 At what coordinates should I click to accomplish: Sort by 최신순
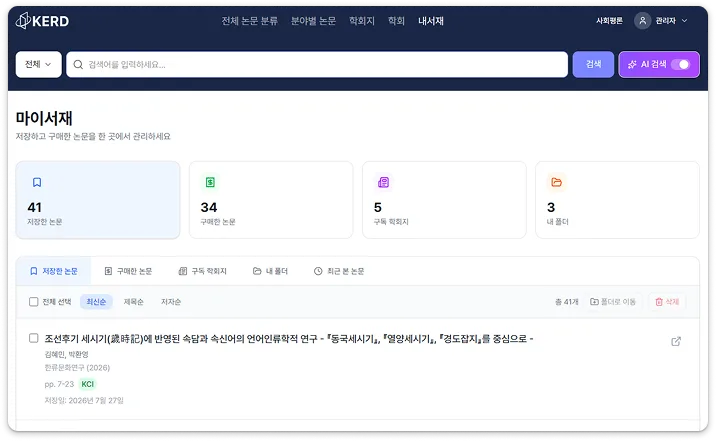click(x=96, y=302)
